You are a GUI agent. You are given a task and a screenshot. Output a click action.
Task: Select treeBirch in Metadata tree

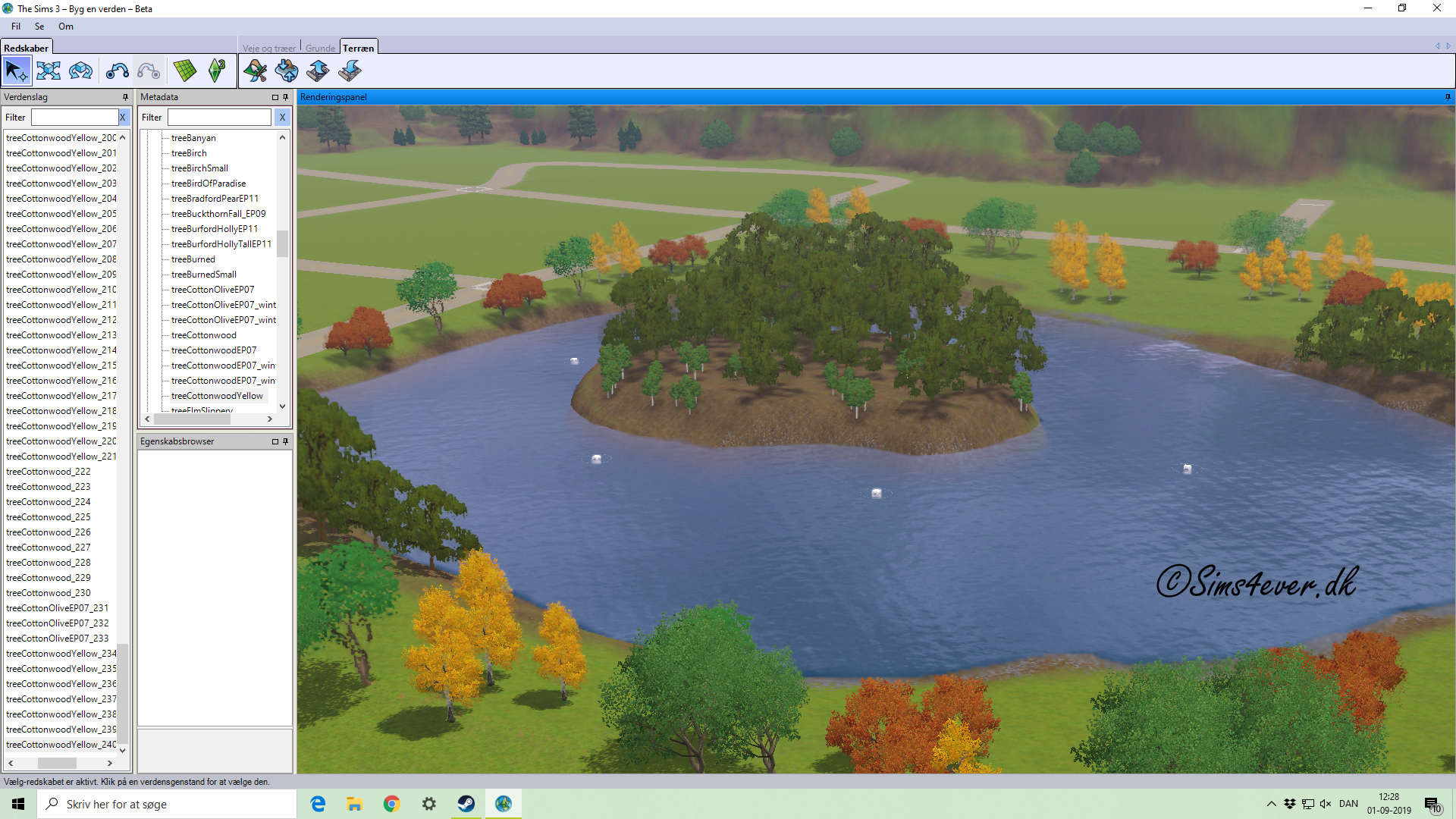point(189,153)
